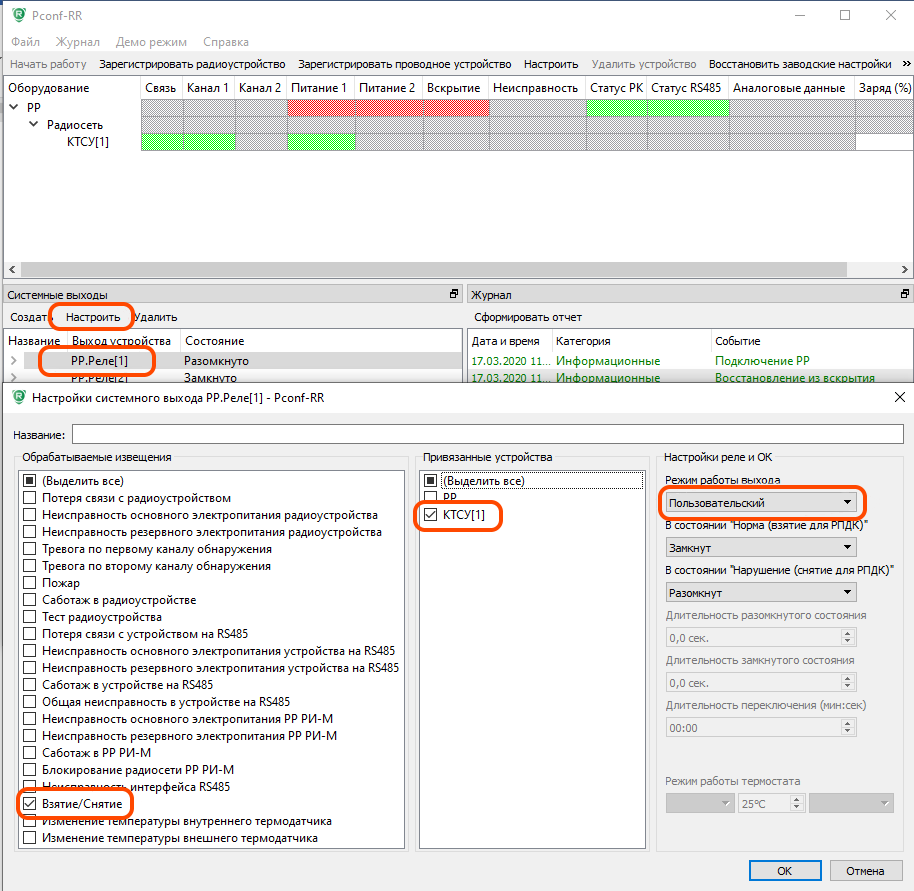Enable the Пожар notification checkbox
914x891 pixels.
(x=30, y=583)
